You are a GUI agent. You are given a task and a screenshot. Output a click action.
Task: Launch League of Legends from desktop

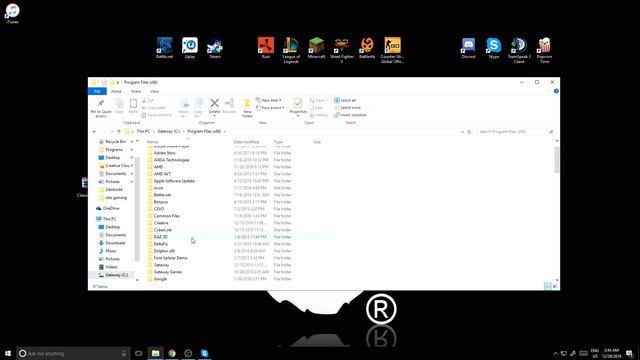pos(291,50)
